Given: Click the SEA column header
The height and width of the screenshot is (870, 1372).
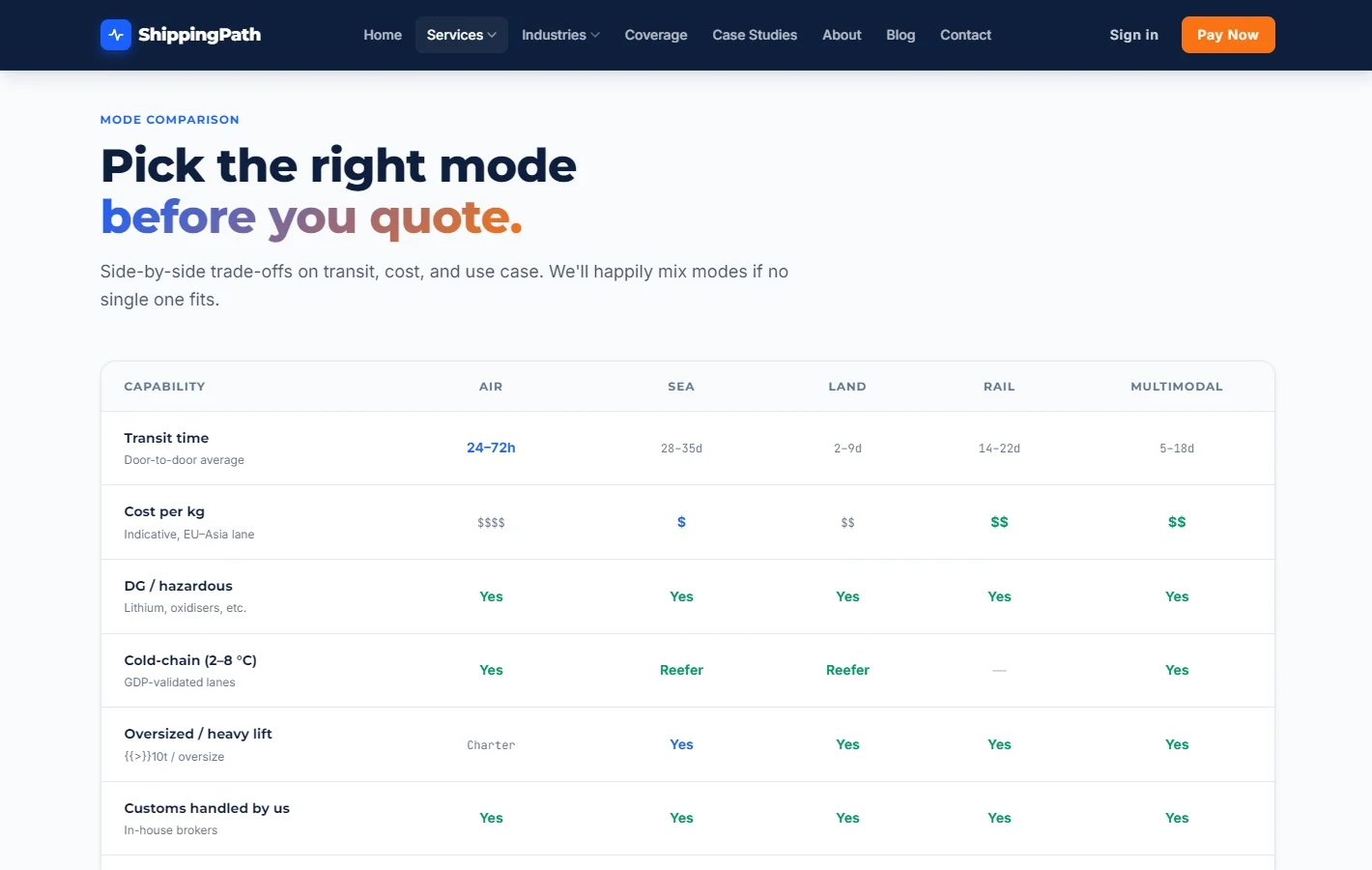Looking at the screenshot, I should coord(681,387).
